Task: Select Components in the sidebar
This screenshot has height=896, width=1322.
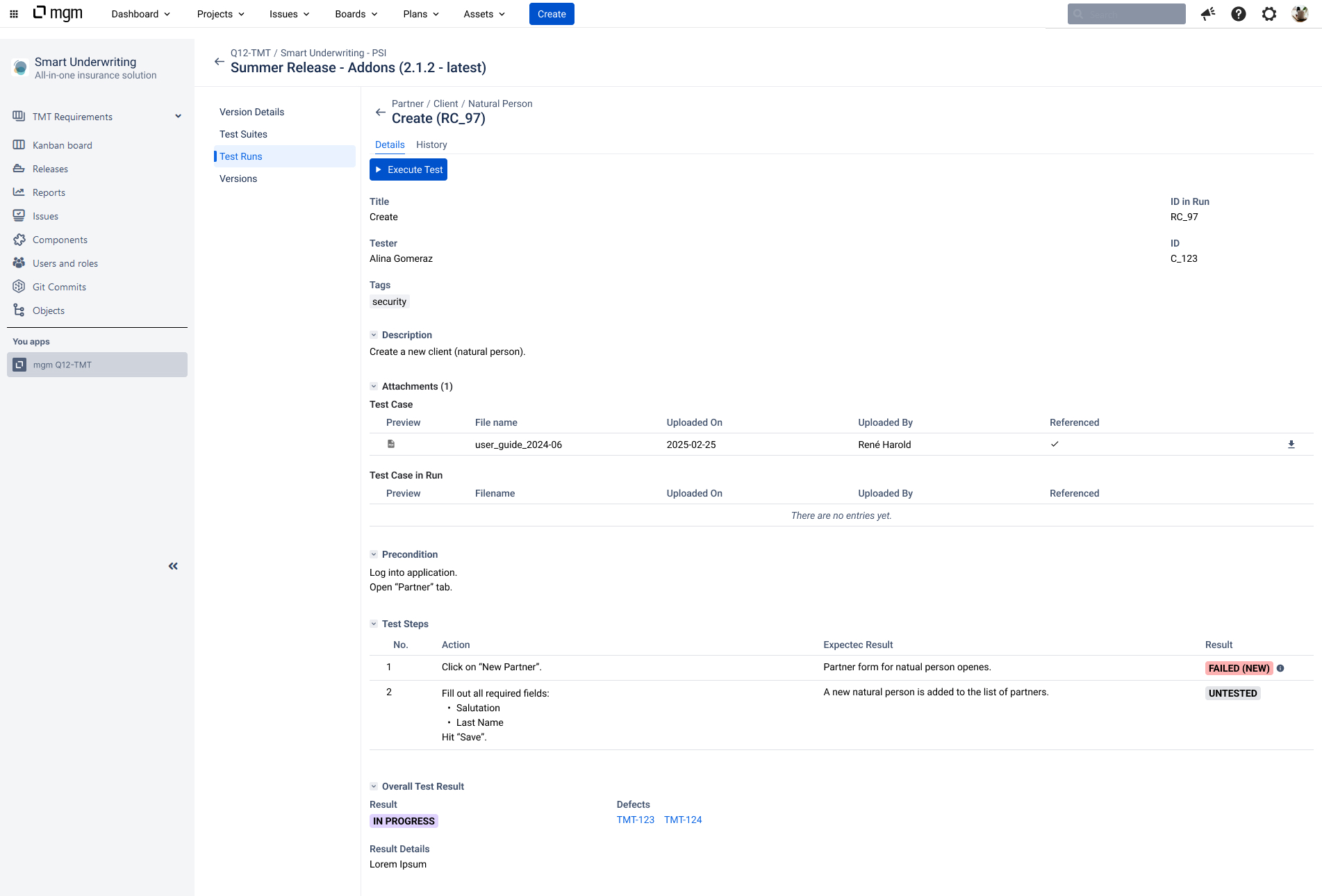Action: coord(60,240)
